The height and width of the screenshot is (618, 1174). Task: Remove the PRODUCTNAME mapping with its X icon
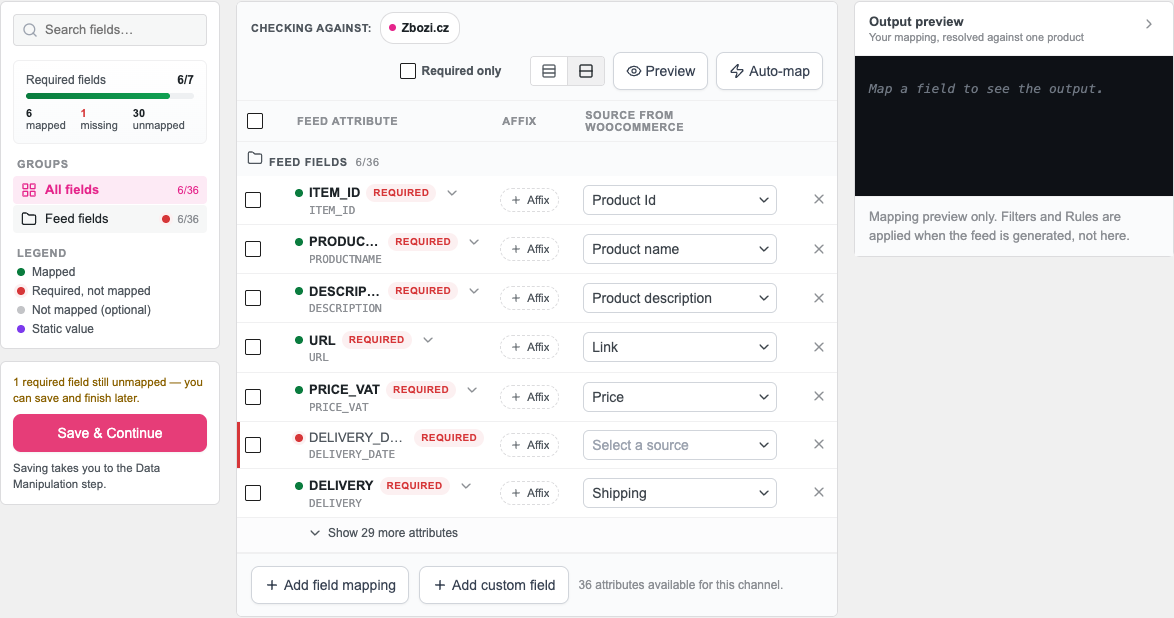(x=818, y=249)
